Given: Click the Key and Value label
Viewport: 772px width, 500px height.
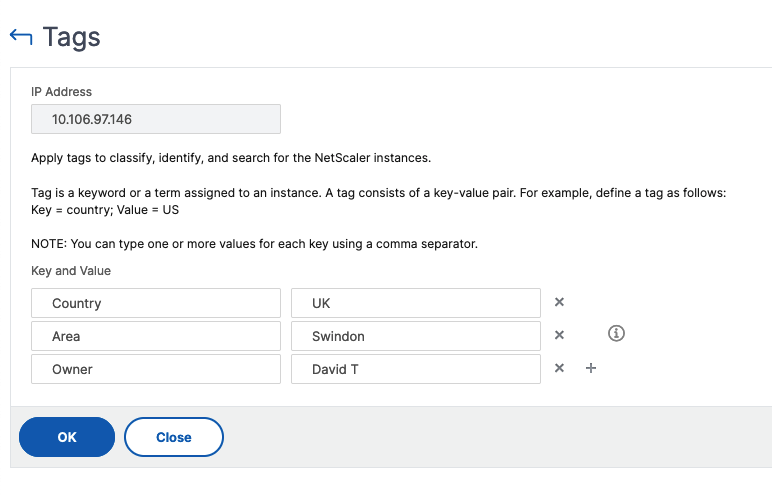Looking at the screenshot, I should (x=71, y=271).
